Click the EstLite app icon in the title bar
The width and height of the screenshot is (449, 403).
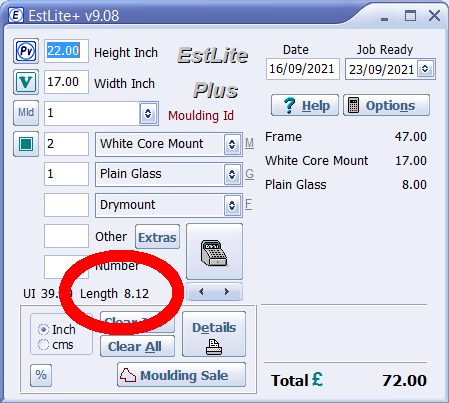[16, 15]
